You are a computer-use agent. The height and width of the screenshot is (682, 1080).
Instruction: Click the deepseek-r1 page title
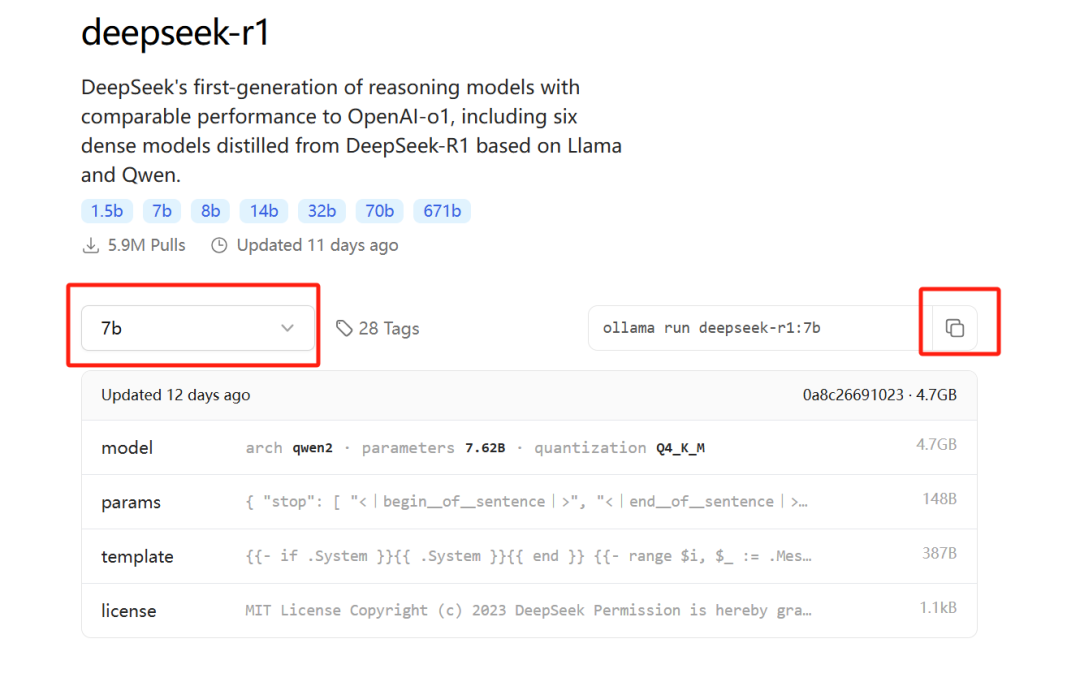[175, 33]
